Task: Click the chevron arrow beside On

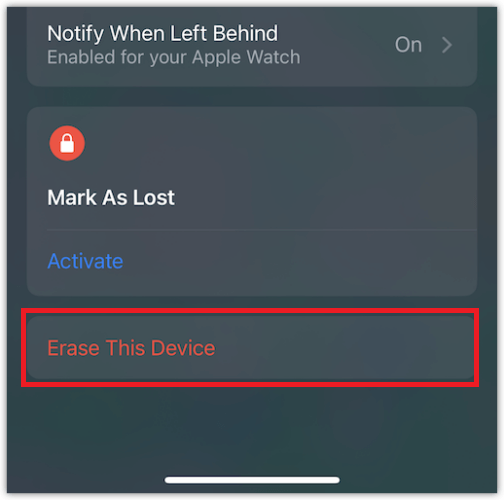Action: tap(447, 45)
